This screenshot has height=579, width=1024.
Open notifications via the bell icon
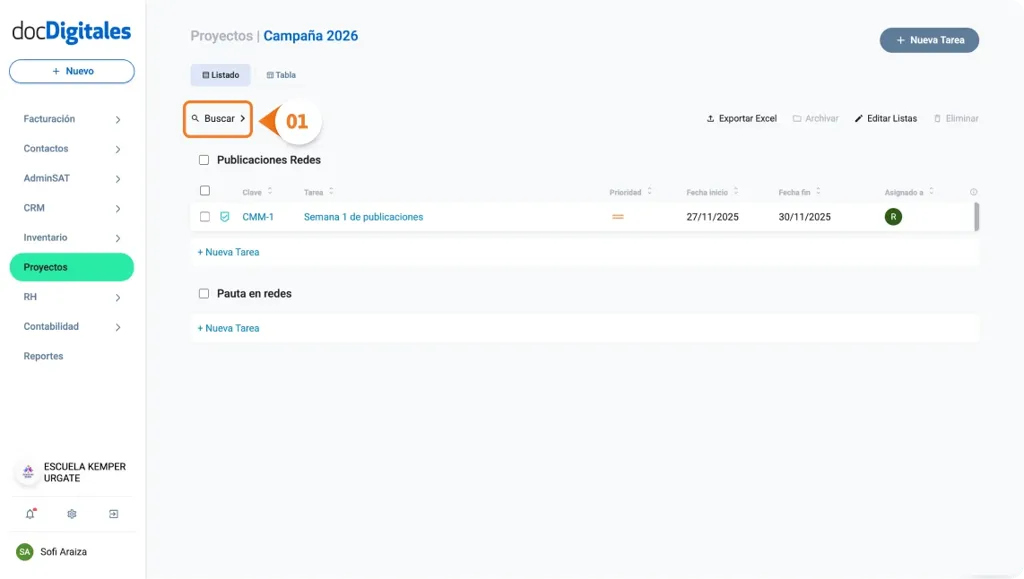[28, 513]
